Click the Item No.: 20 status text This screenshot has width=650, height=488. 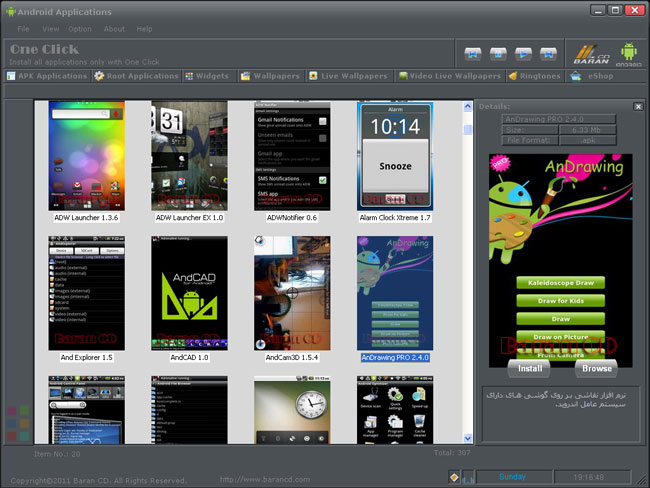(x=57, y=454)
